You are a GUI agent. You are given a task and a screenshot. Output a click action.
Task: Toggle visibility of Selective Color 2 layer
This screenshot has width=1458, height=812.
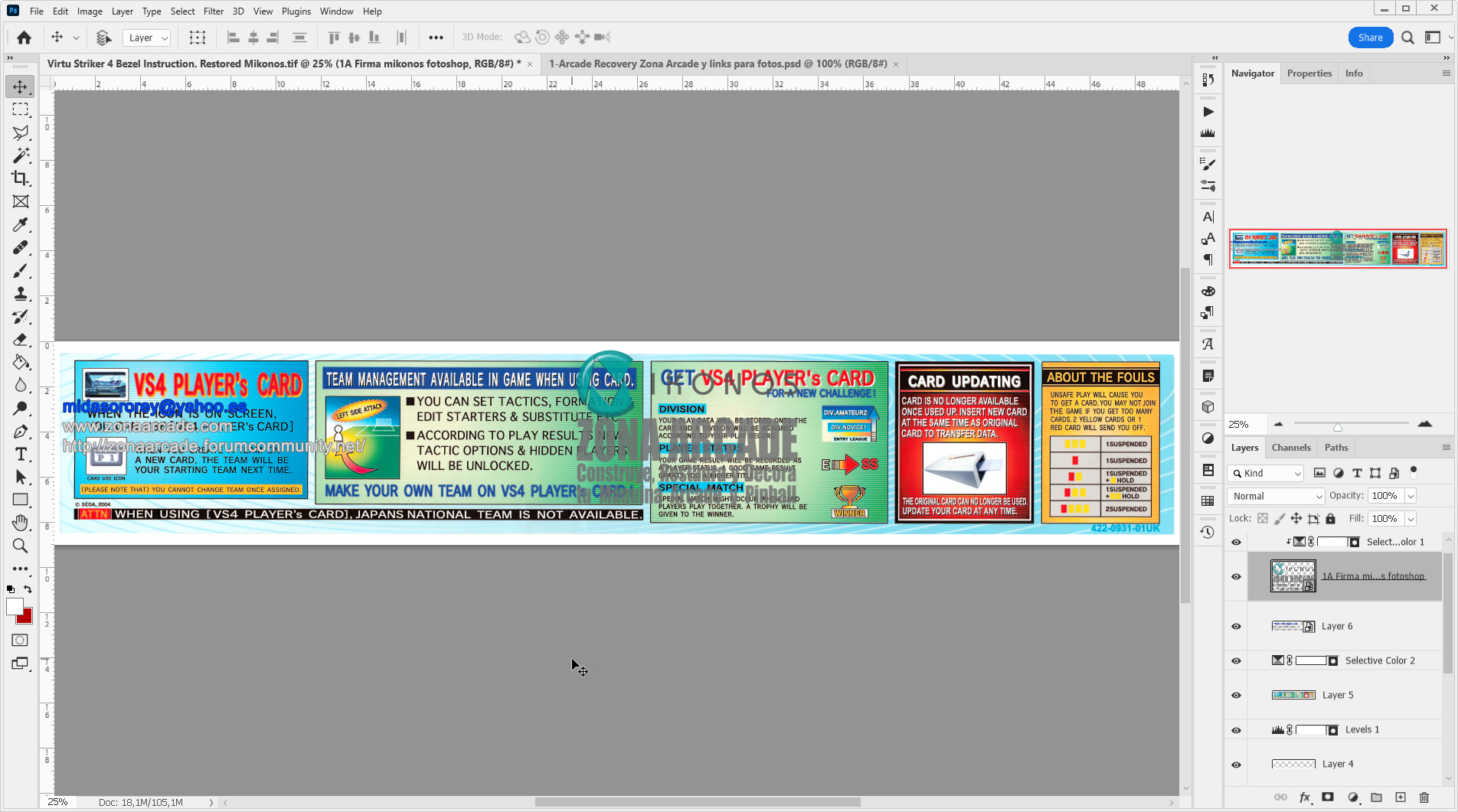tap(1236, 660)
